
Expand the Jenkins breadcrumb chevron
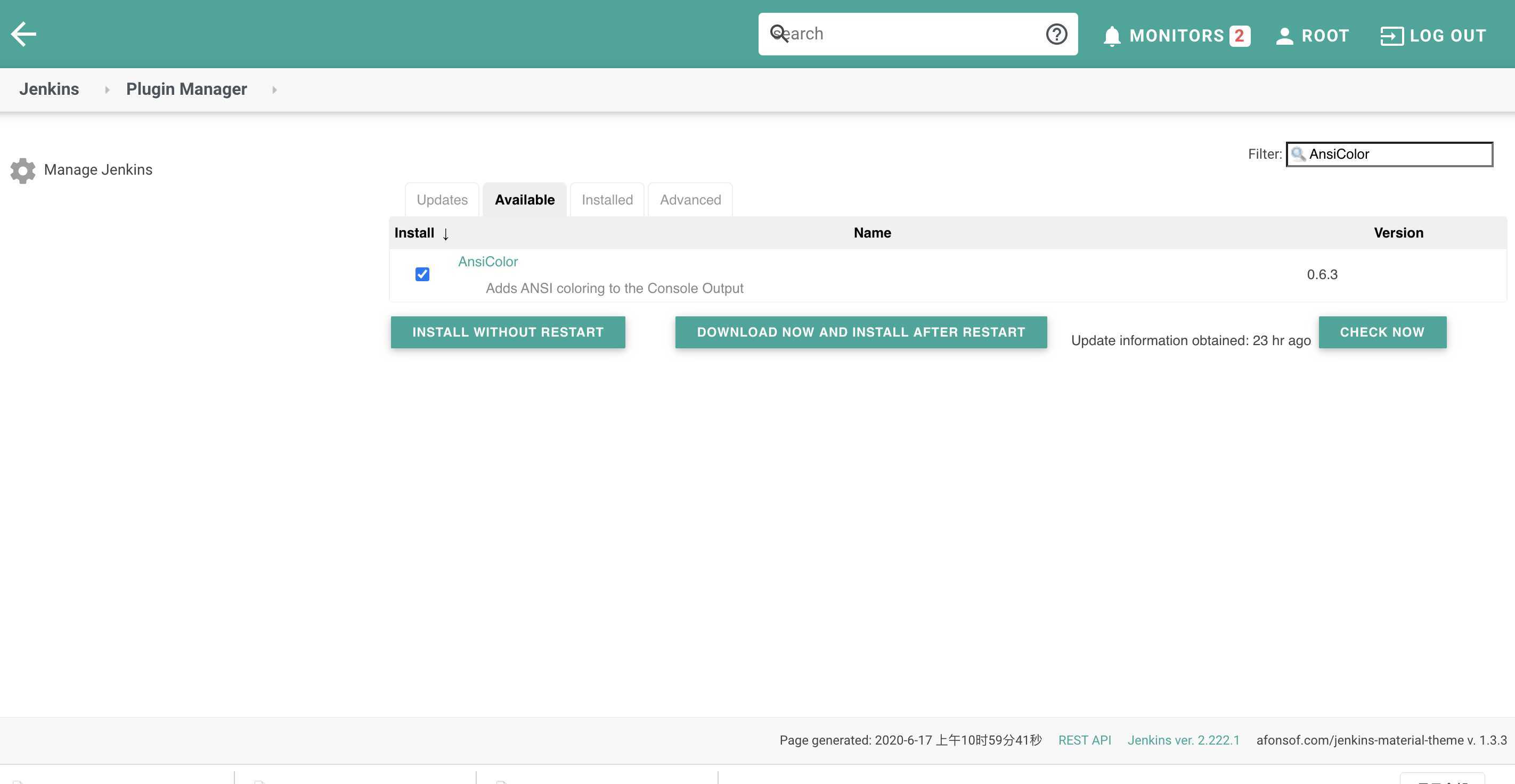pos(107,89)
